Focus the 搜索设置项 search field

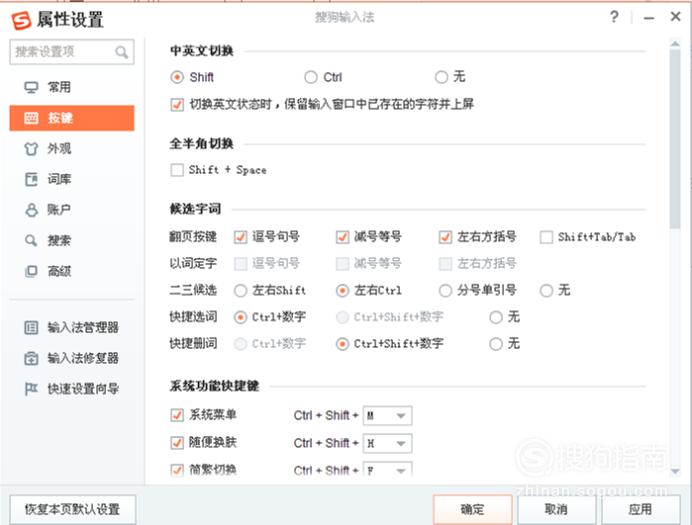tap(71, 52)
